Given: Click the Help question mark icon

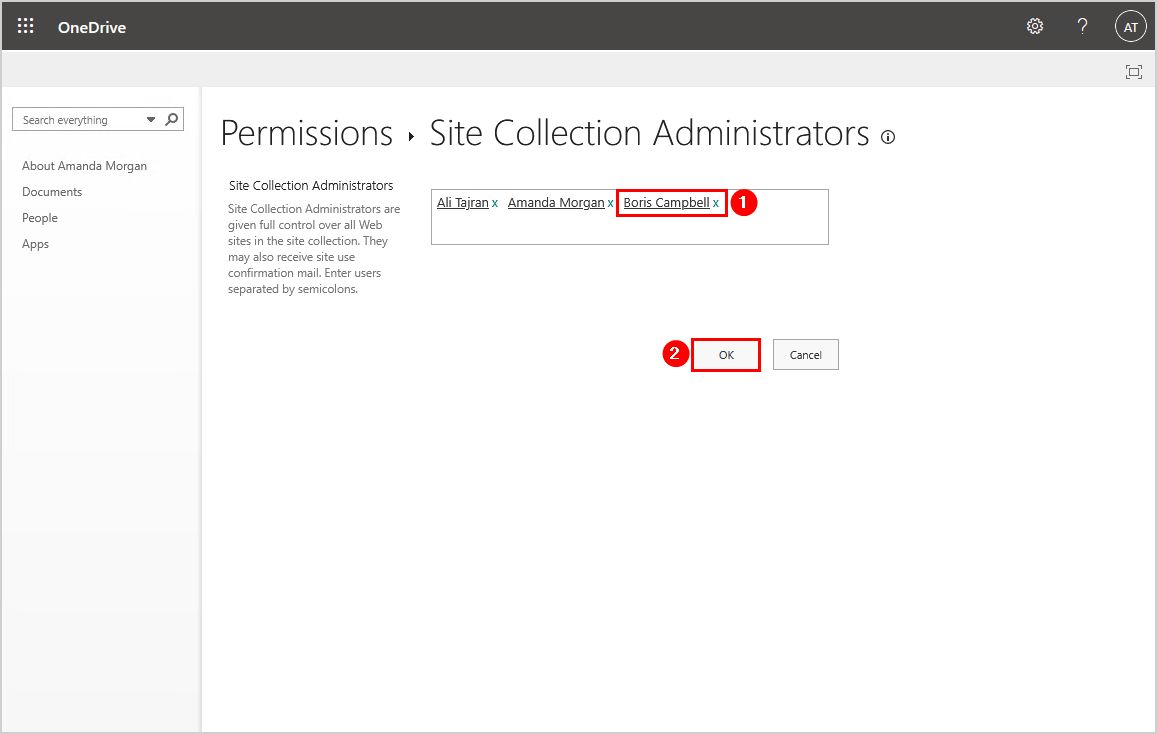Looking at the screenshot, I should click(1082, 27).
